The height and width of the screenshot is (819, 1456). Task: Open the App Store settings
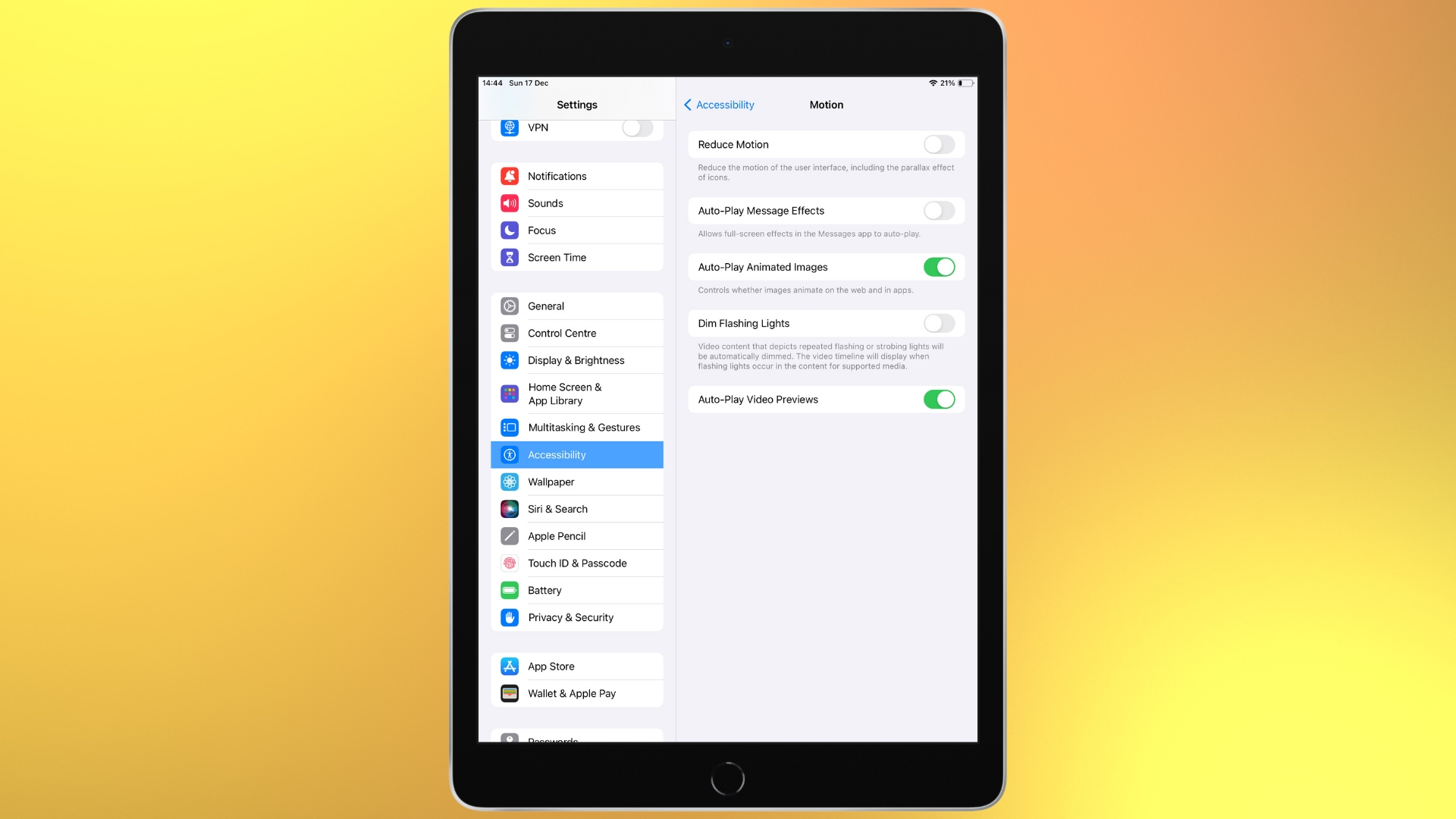[577, 665]
